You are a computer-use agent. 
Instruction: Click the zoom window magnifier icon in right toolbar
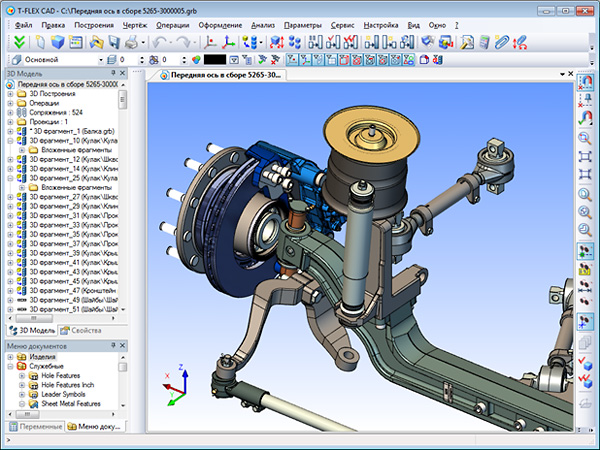(x=585, y=138)
